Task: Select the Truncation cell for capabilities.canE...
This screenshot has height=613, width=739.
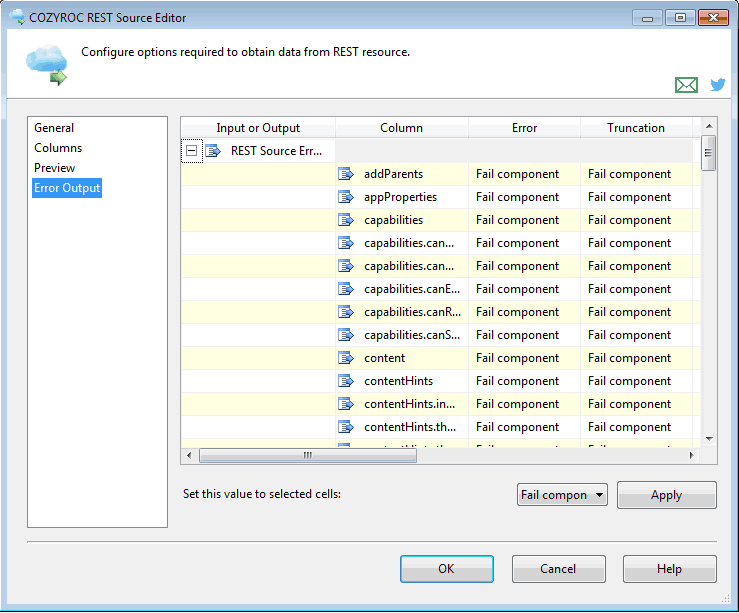Action: [636, 289]
